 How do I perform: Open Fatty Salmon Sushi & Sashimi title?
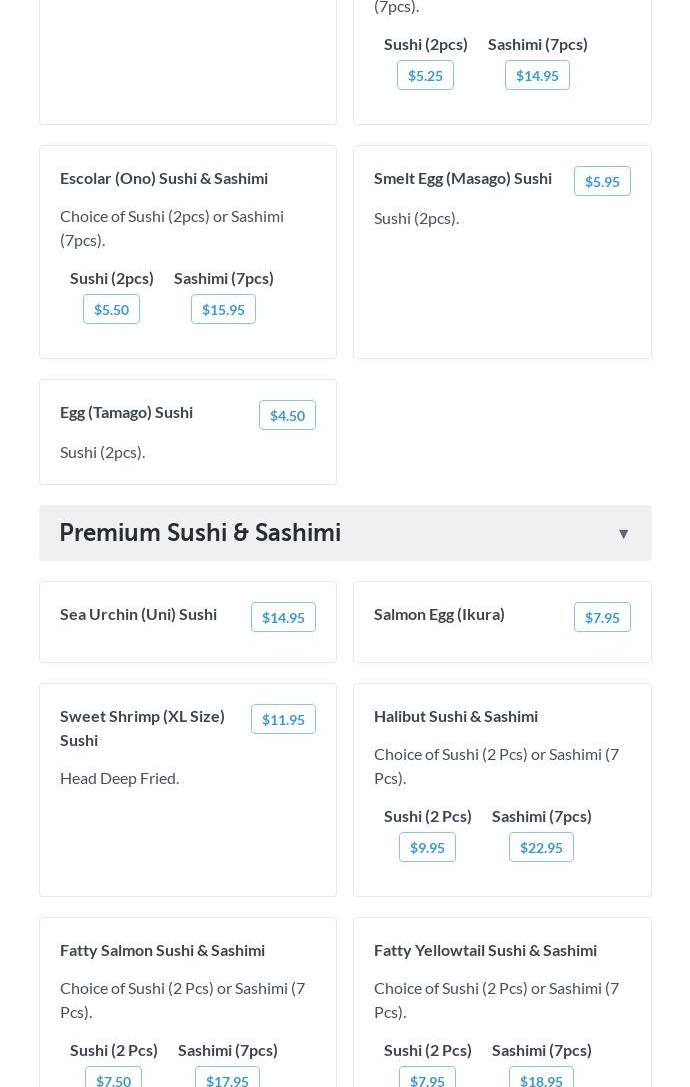tap(162, 950)
